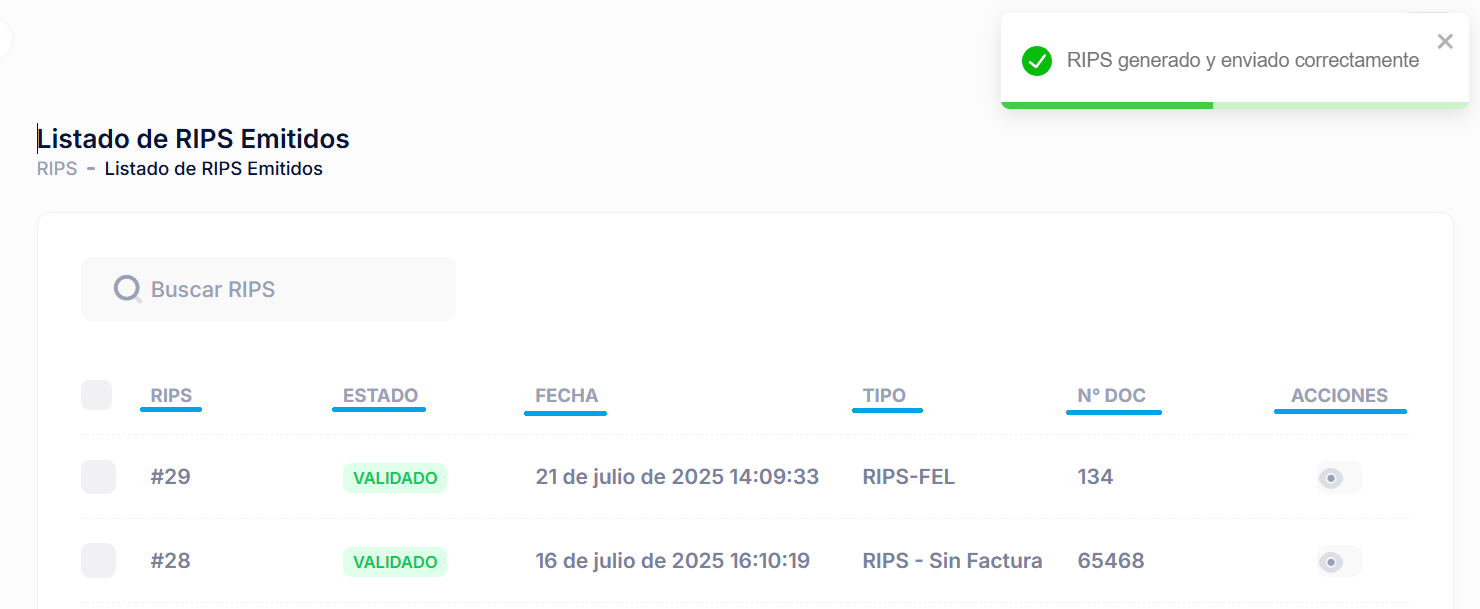Screen dimensions: 1480x609
Task: Sort by the FECHA column header
Action: pos(566,395)
